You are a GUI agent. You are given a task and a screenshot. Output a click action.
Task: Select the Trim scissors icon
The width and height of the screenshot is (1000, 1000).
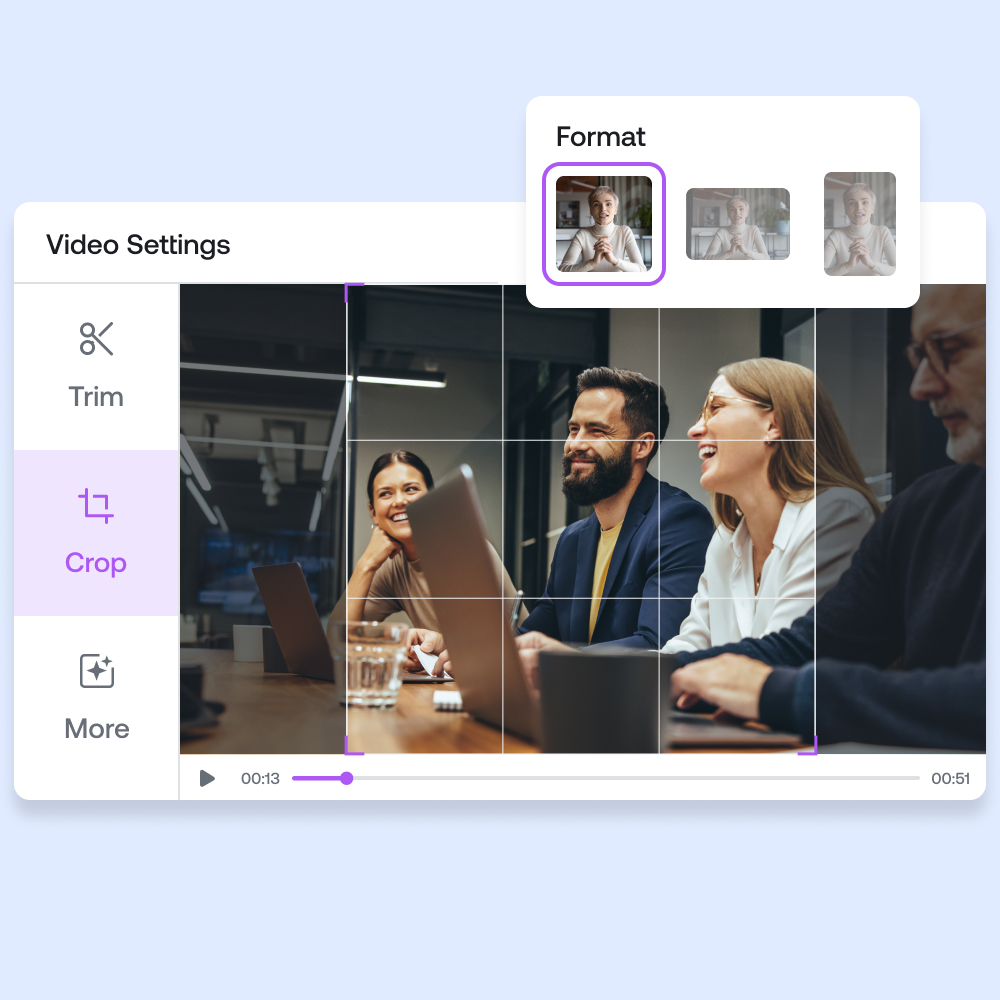pyautogui.click(x=96, y=339)
